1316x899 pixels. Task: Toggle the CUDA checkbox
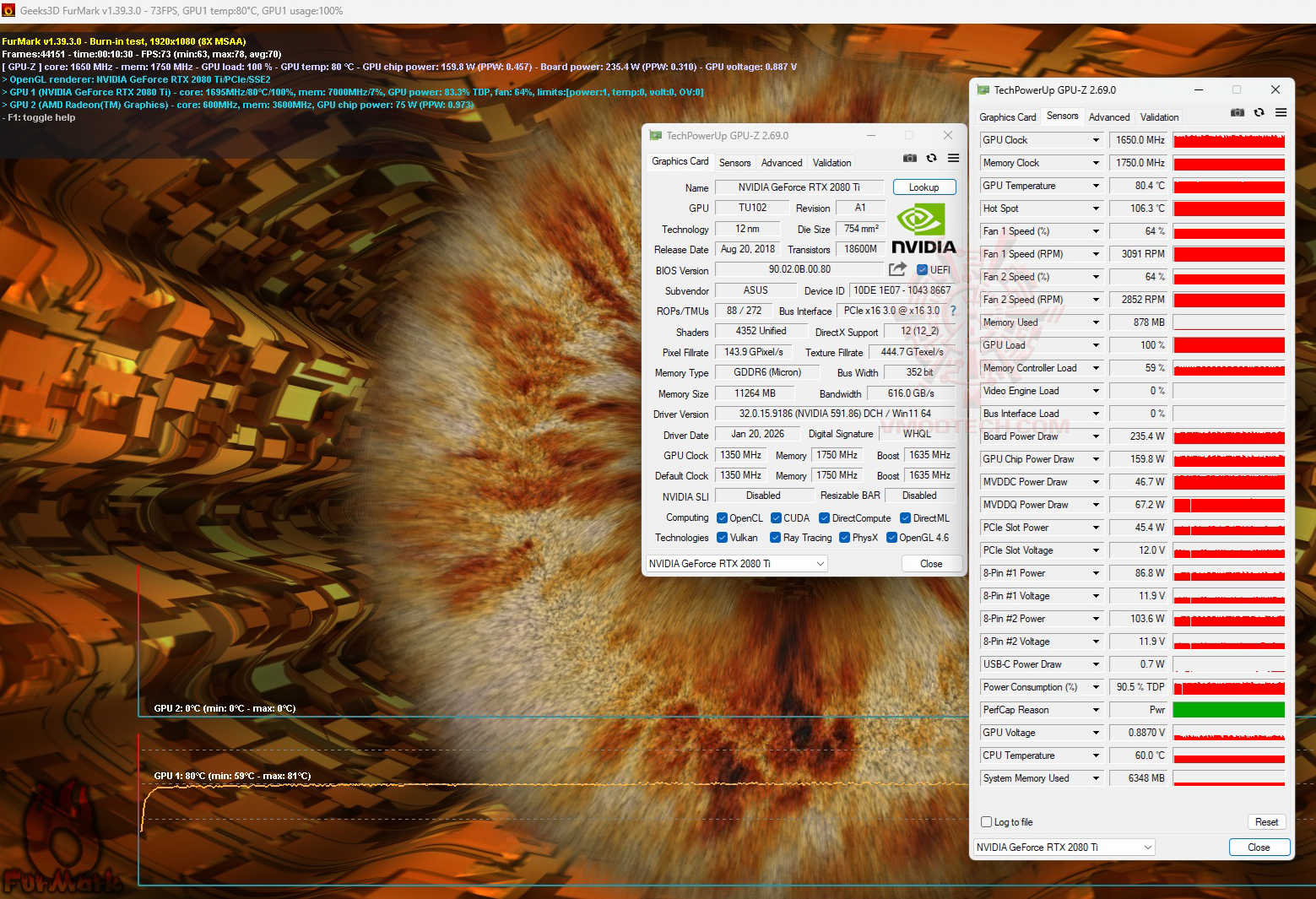point(776,518)
